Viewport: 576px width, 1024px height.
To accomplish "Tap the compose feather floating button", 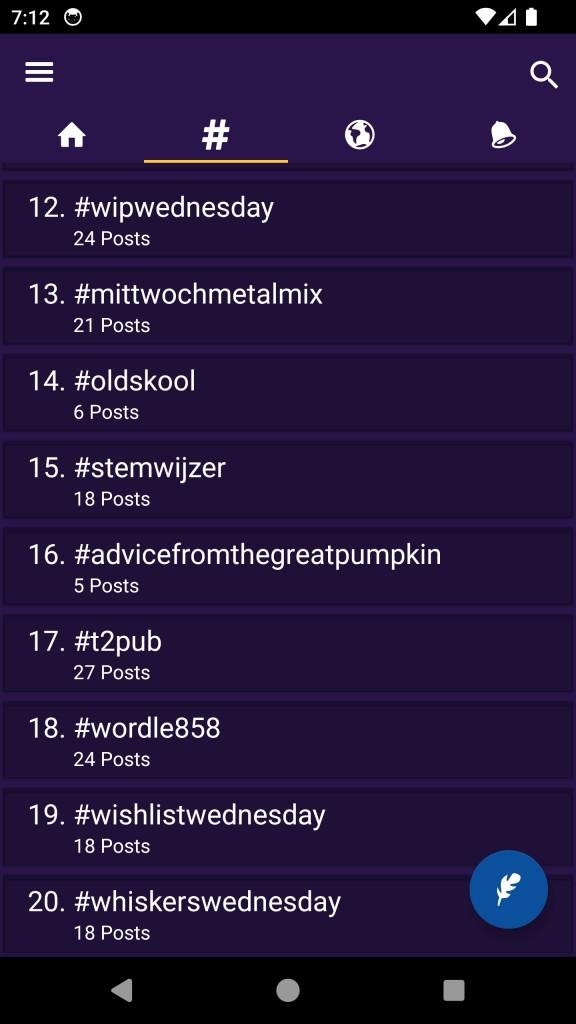I will point(509,889).
